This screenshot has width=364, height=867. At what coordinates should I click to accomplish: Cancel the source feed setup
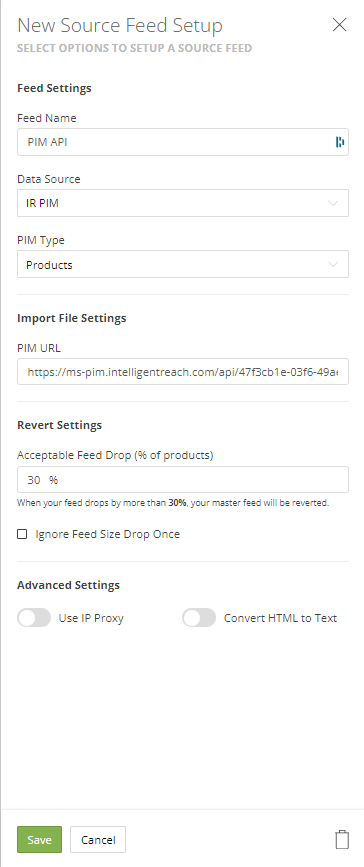98,839
